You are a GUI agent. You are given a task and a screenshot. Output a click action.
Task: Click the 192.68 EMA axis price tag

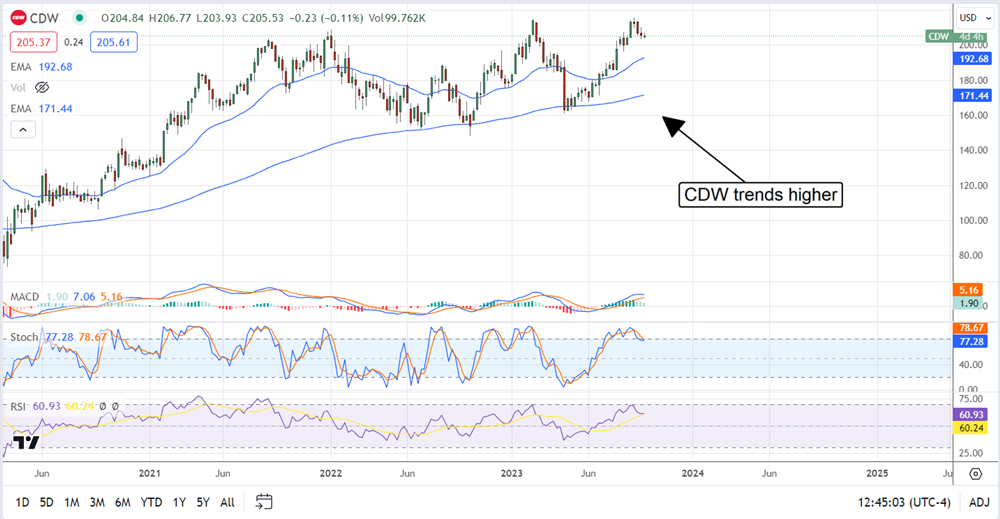(x=972, y=59)
